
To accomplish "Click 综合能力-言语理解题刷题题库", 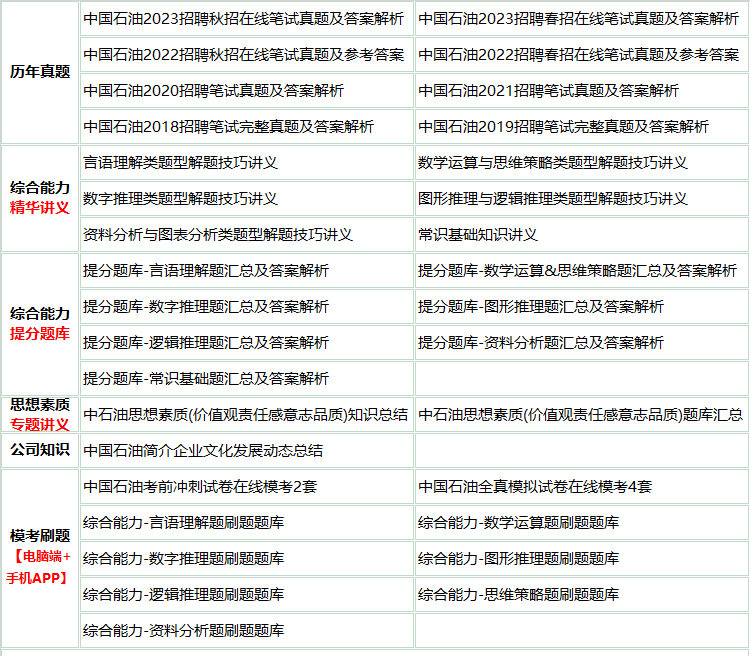I will click(183, 523).
